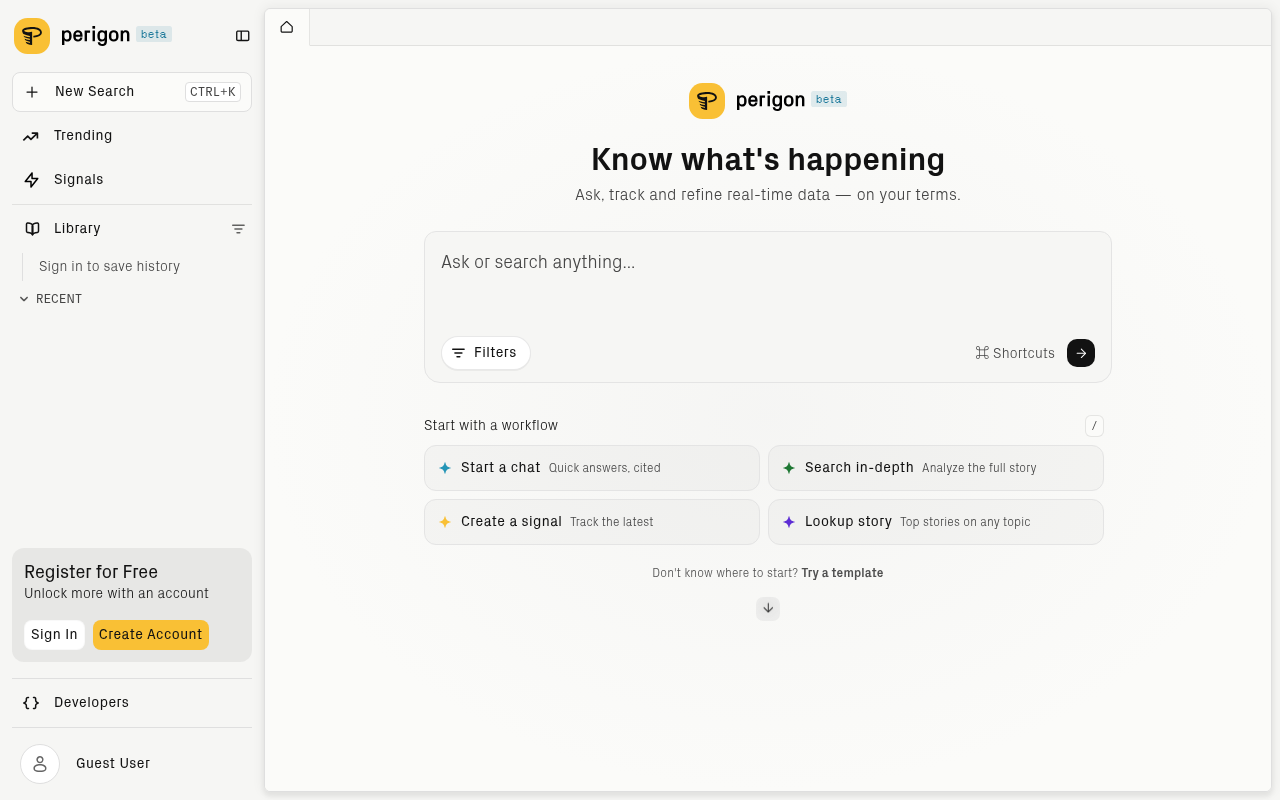Open the Library section
1280x800 pixels.
click(x=75, y=228)
